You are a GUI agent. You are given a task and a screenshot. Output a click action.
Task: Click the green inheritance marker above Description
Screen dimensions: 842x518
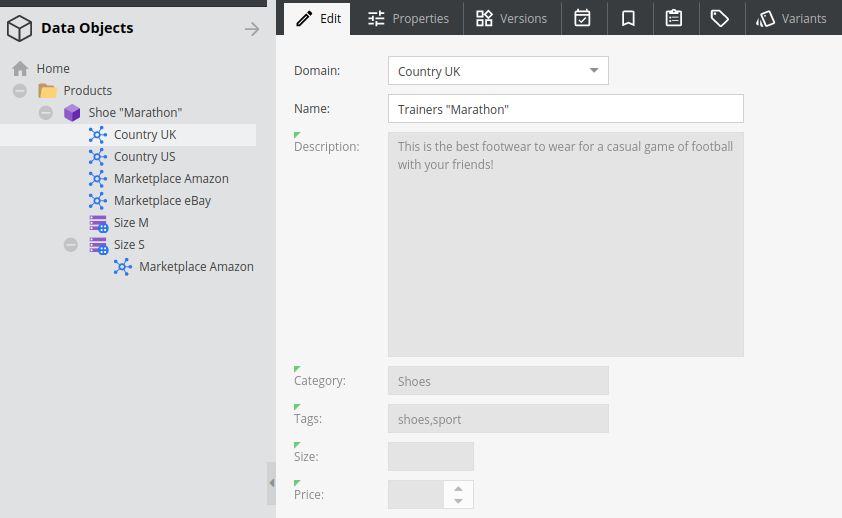pyautogui.click(x=297, y=135)
